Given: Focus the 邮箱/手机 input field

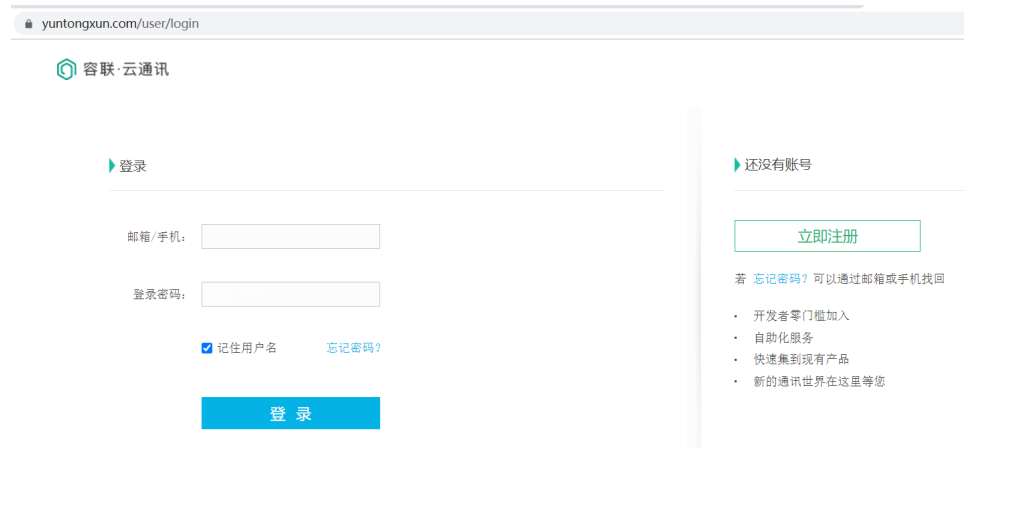Looking at the screenshot, I should tap(290, 236).
